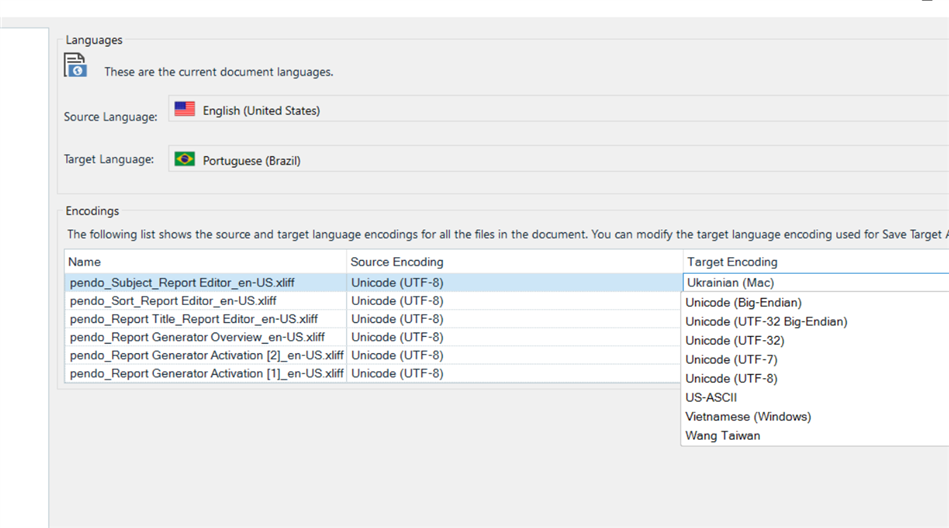Select pendo_Report Generator Activation [1] file row
949x528 pixels.
click(205, 374)
